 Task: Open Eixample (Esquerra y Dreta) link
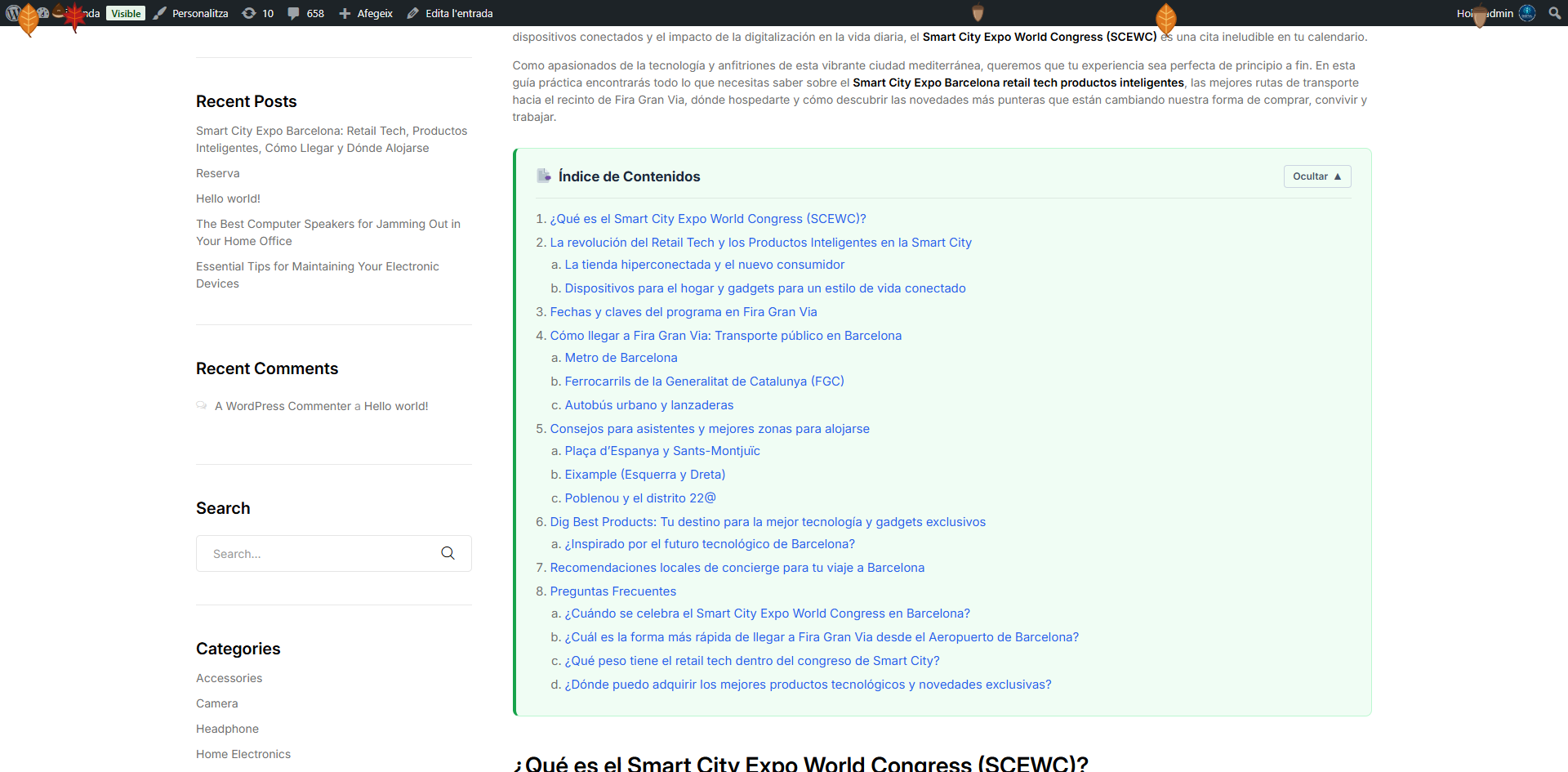(645, 475)
